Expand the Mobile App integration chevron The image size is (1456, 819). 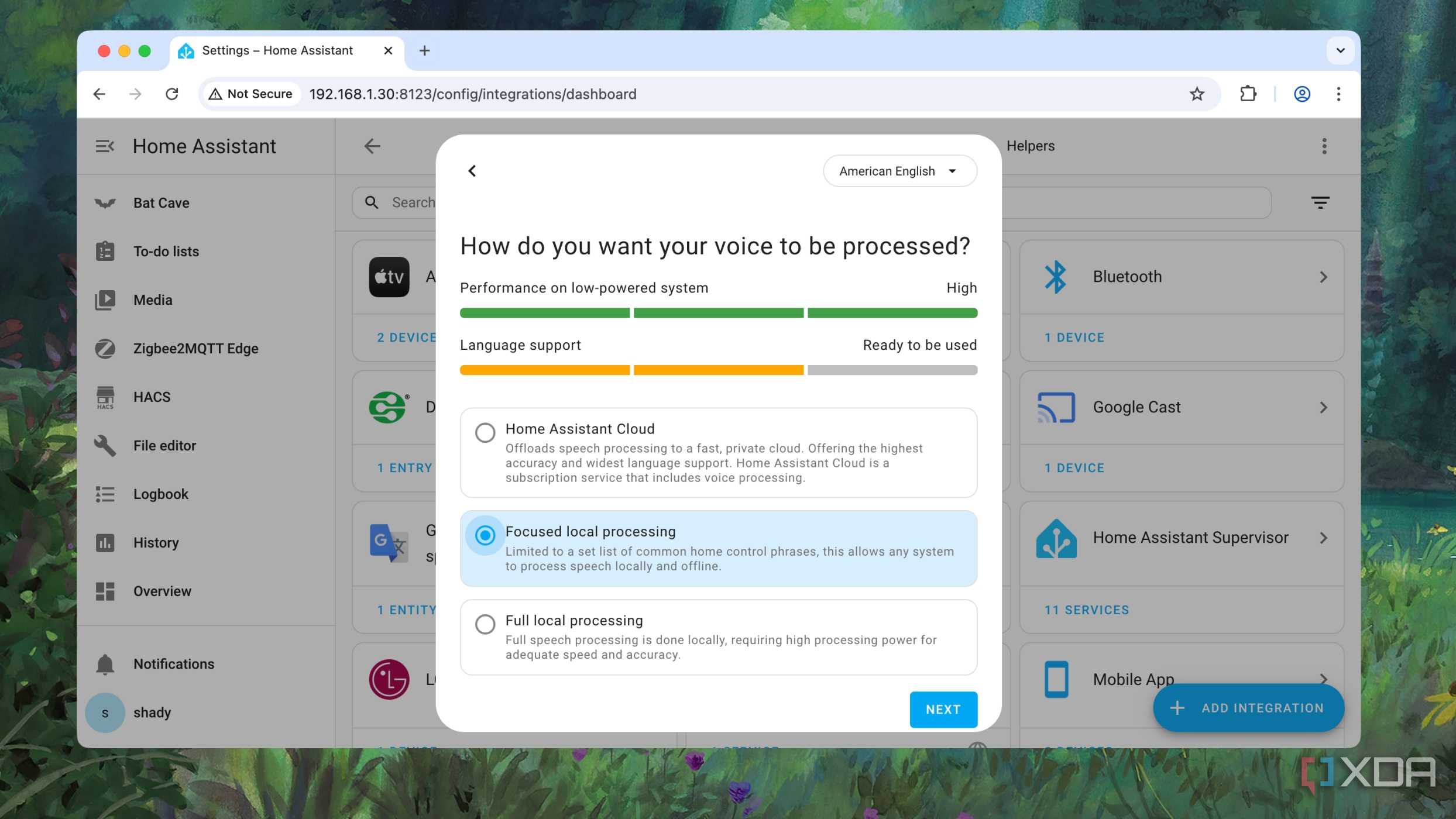(1323, 679)
